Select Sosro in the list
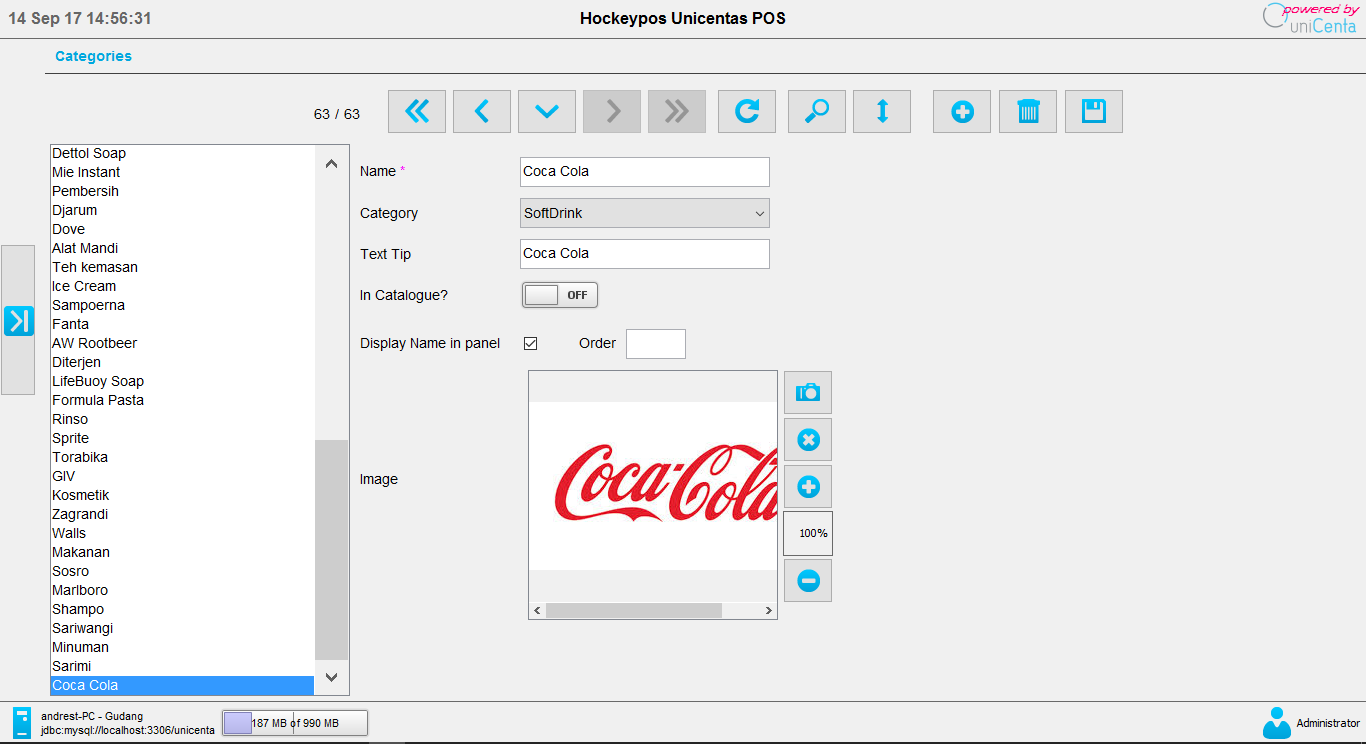This screenshot has width=1366, height=746. tap(183, 571)
